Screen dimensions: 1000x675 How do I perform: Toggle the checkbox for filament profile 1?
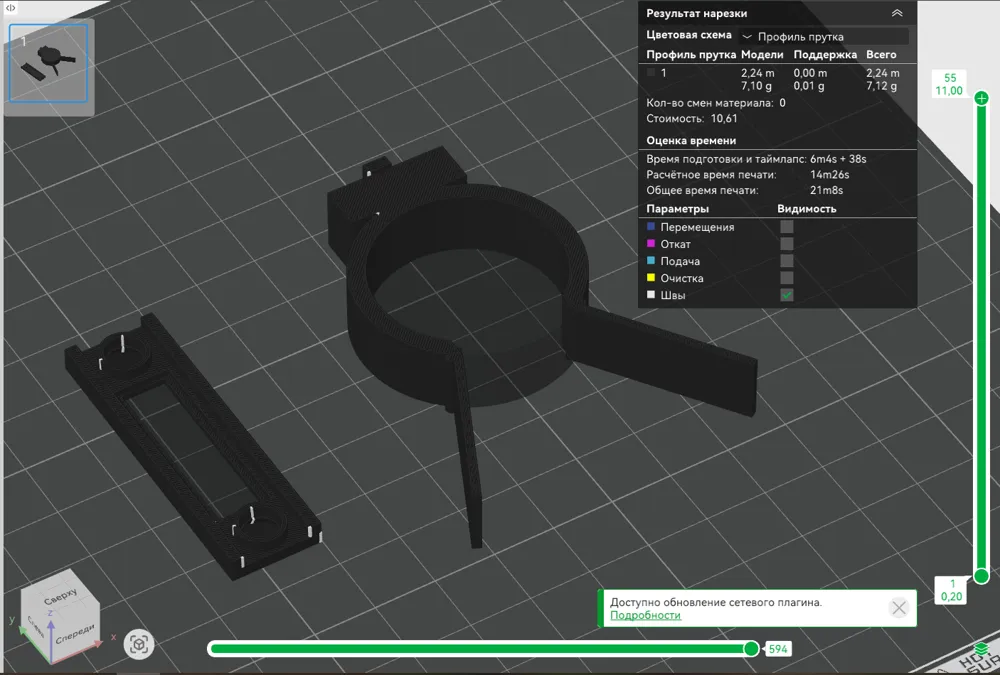pos(651,73)
